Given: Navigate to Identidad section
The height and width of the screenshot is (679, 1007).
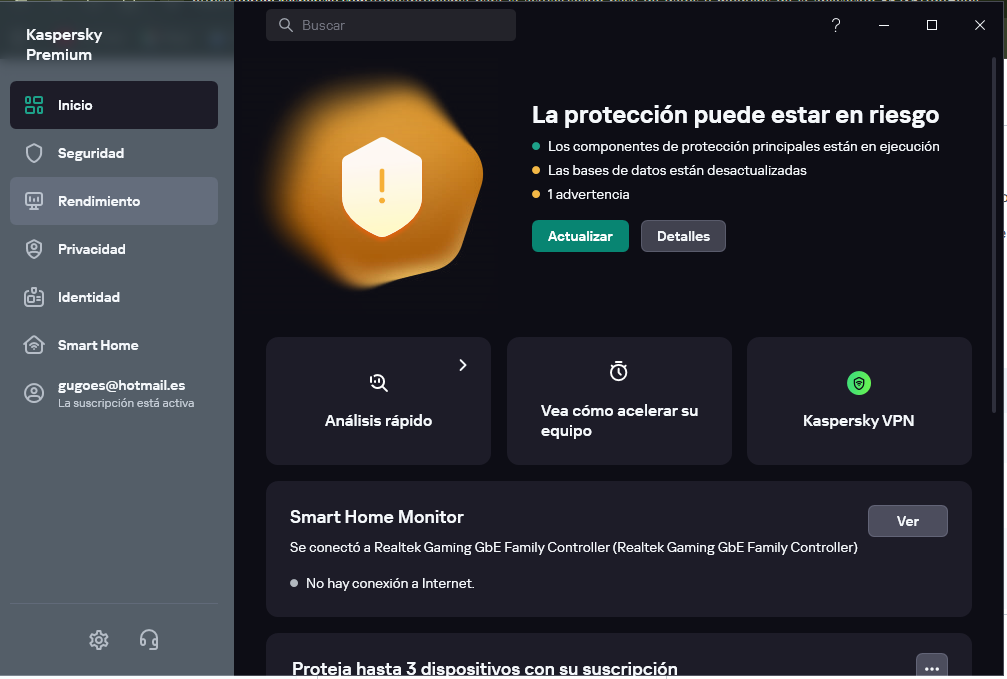Looking at the screenshot, I should click(114, 297).
